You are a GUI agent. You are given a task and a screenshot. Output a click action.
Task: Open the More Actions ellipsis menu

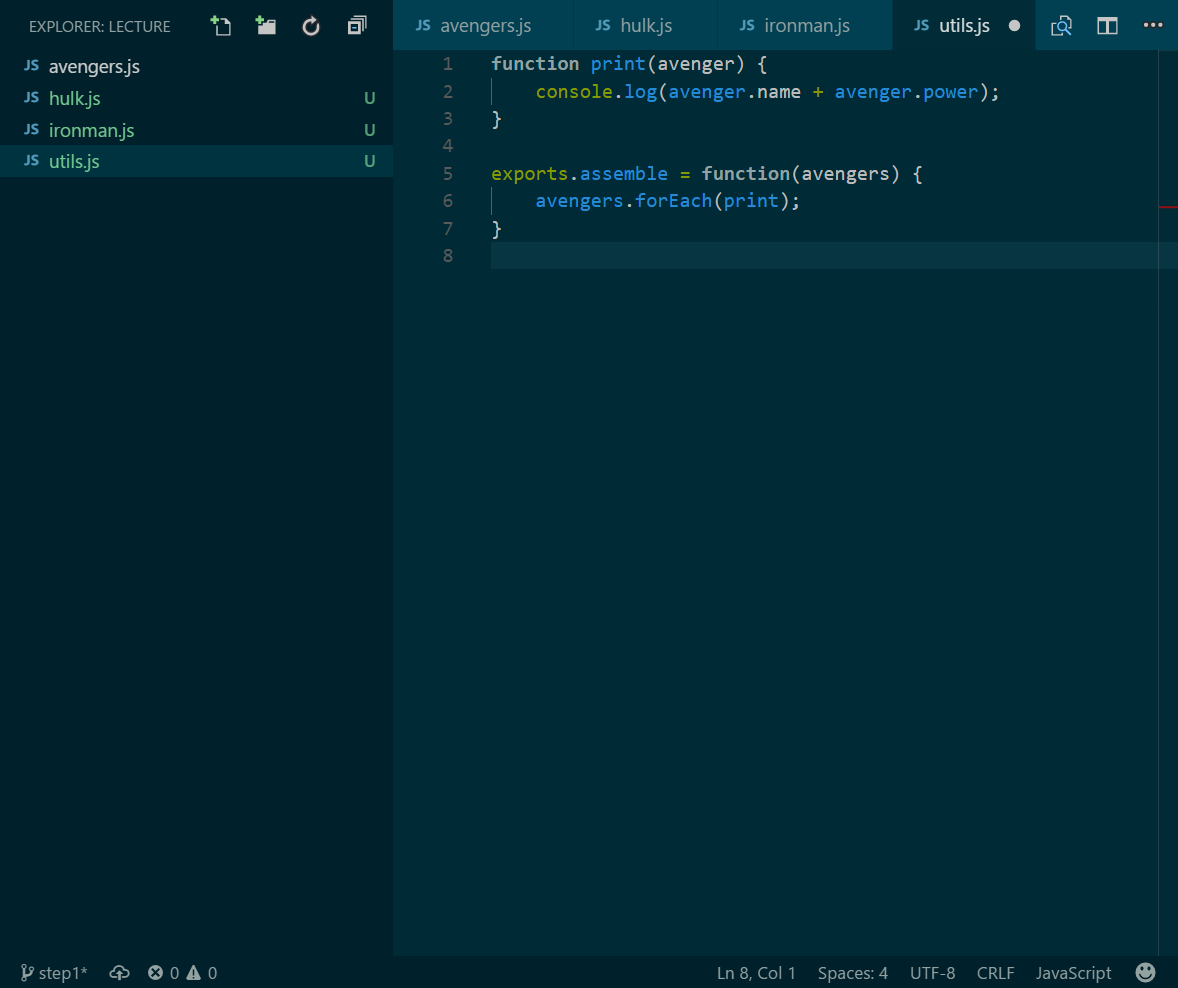(x=1153, y=26)
